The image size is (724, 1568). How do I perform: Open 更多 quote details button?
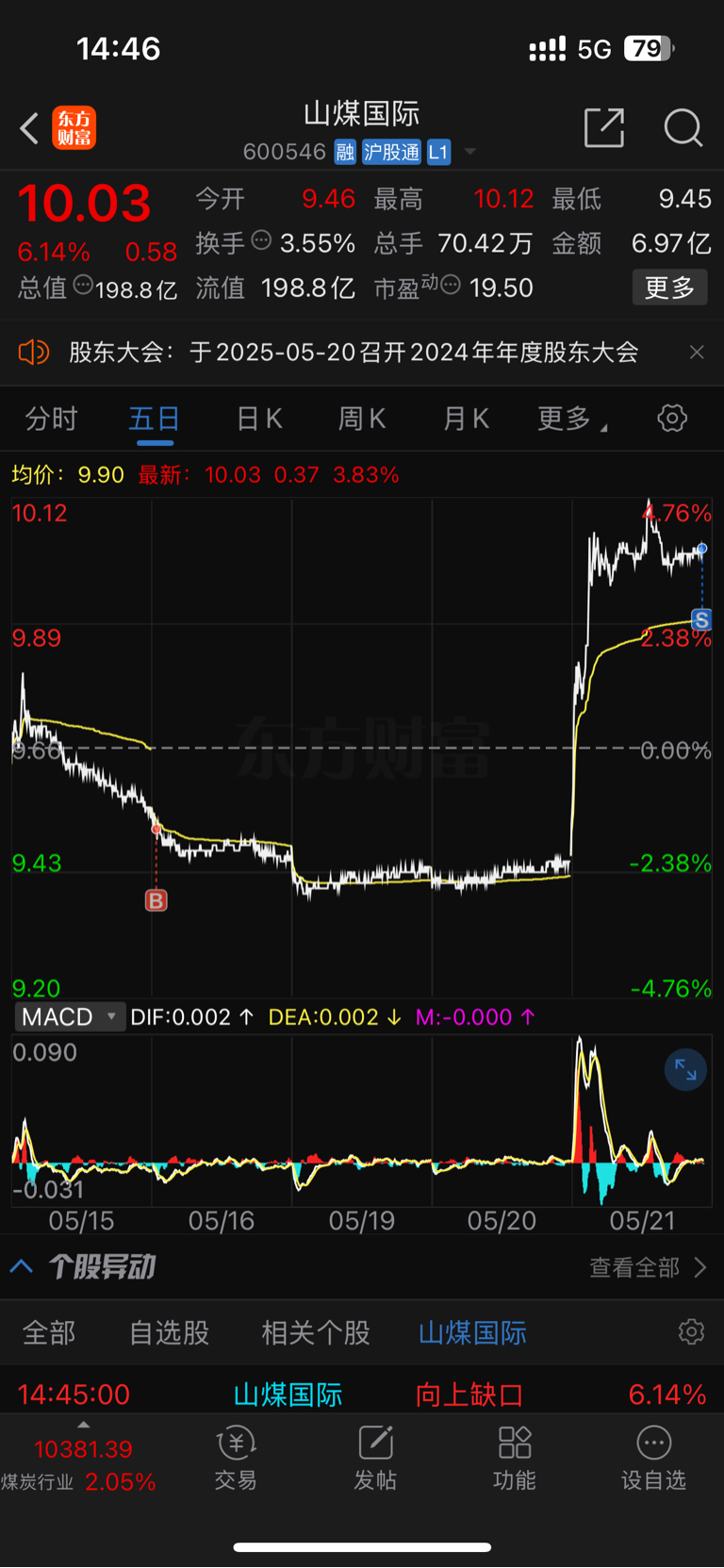tap(669, 287)
